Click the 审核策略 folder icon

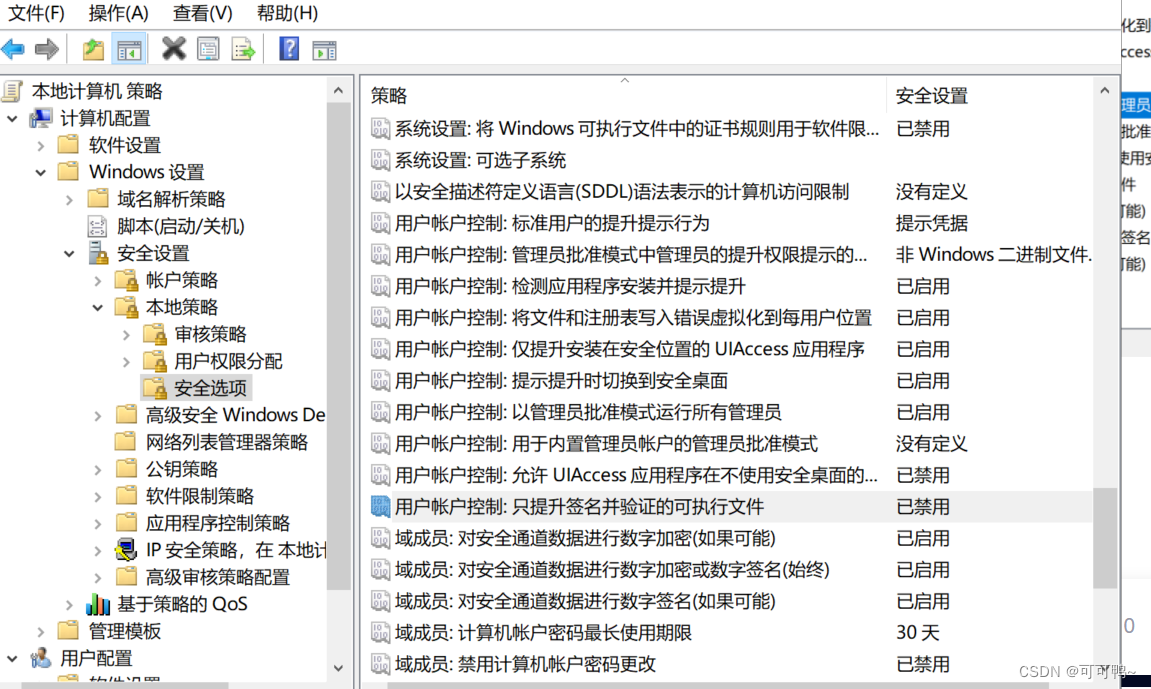click(155, 334)
